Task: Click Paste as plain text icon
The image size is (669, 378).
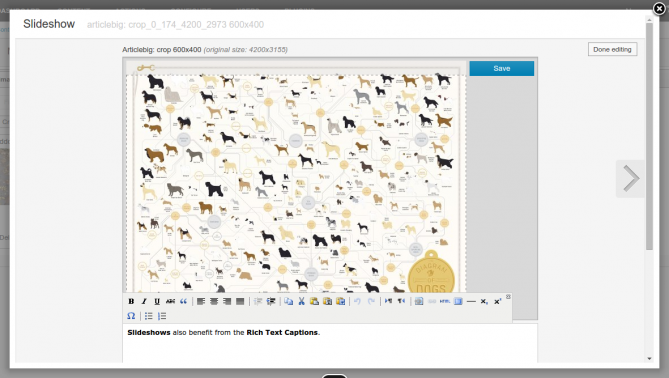Action: (x=328, y=301)
